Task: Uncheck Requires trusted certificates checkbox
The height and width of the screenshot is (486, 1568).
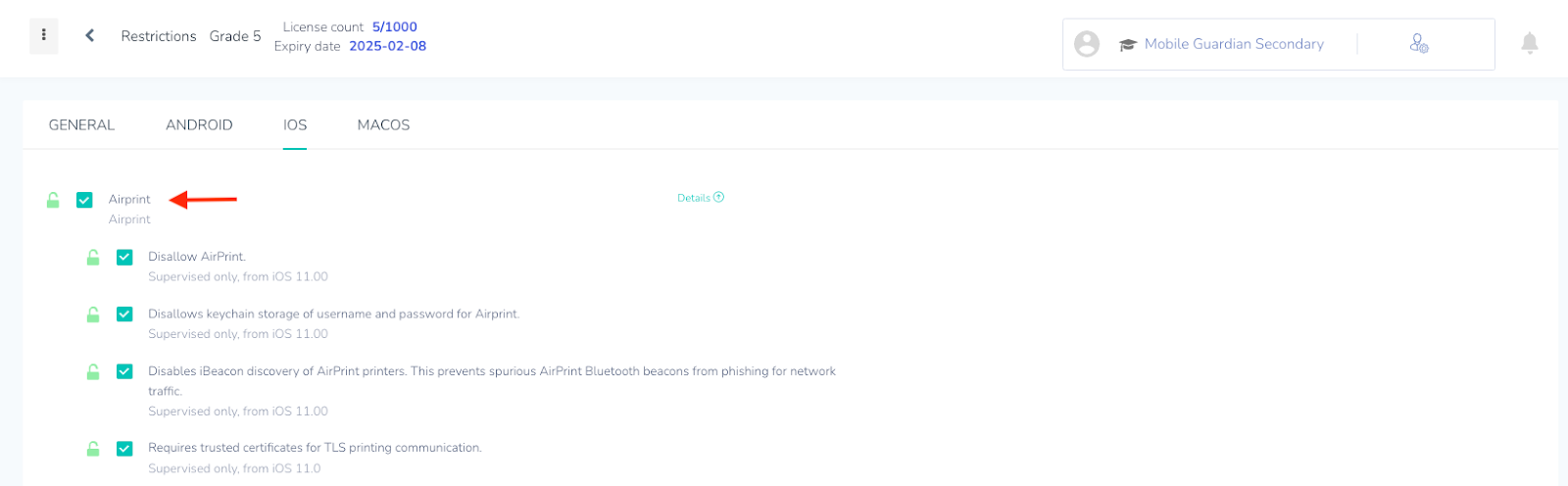Action: click(124, 448)
